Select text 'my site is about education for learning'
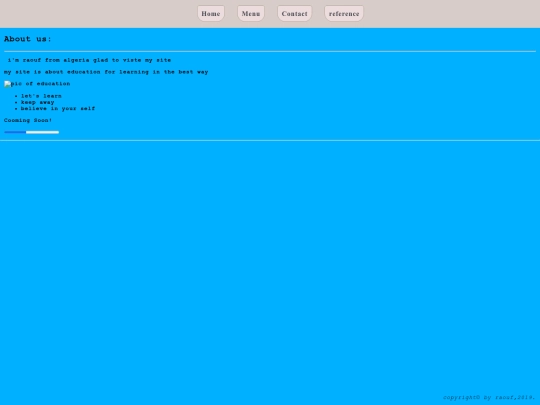 pos(76,72)
